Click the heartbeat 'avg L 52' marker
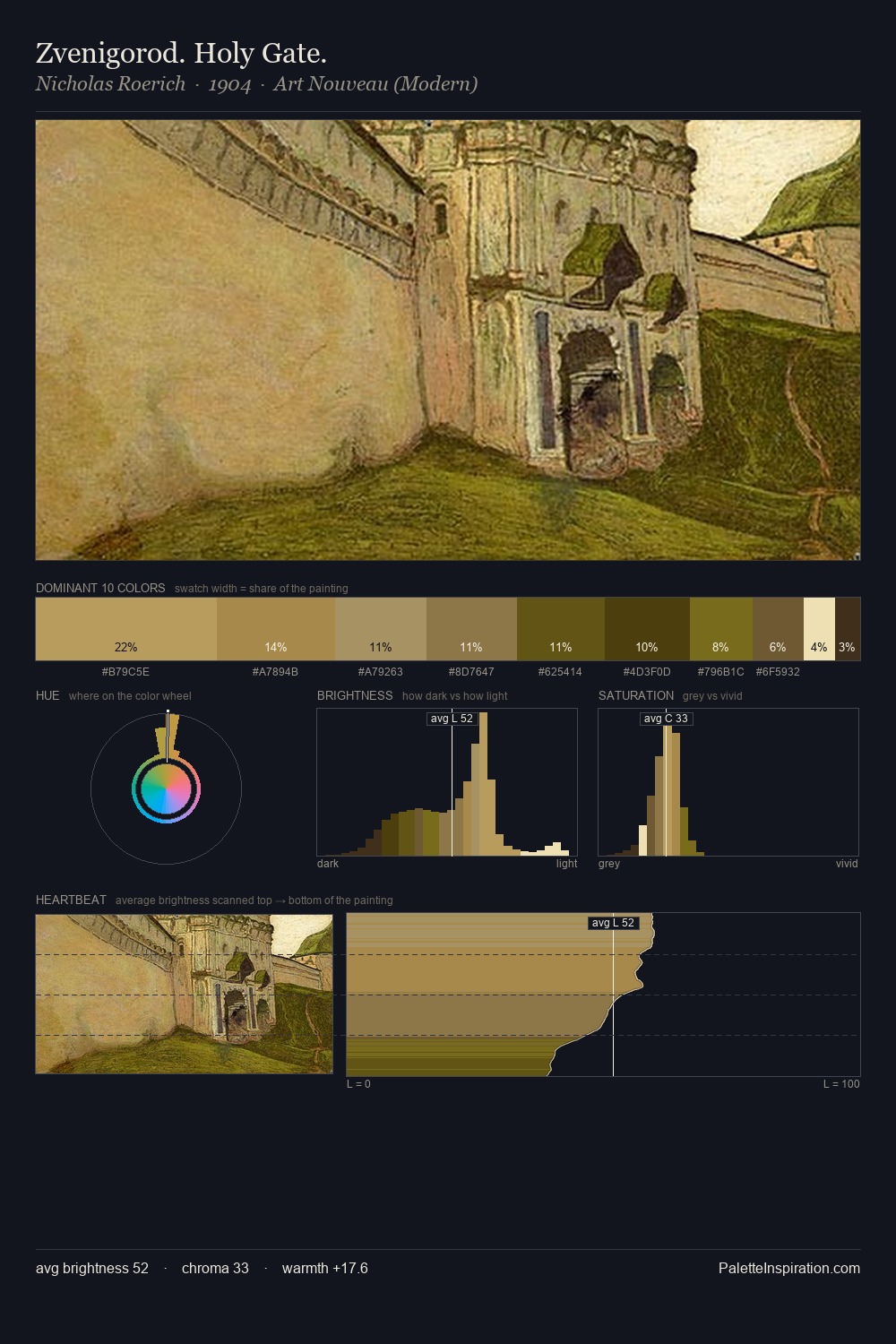Screen dimensions: 896x1344 coord(614,923)
